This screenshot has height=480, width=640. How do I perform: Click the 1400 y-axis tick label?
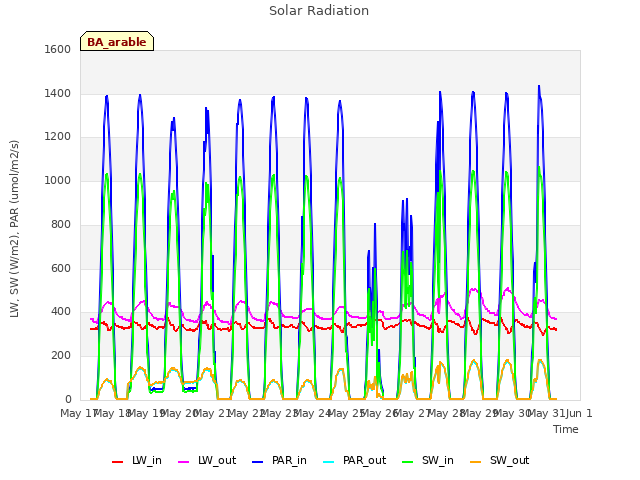[58, 93]
